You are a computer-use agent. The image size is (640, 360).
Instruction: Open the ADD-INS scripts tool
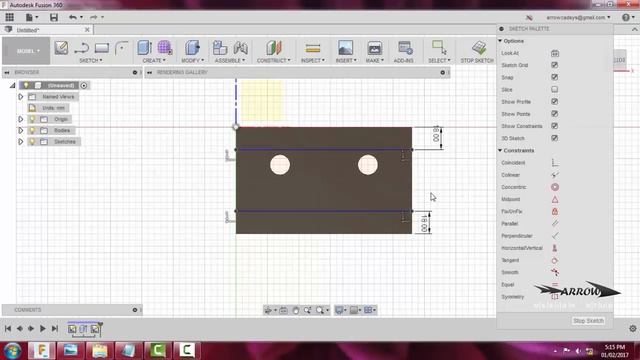[x=405, y=48]
